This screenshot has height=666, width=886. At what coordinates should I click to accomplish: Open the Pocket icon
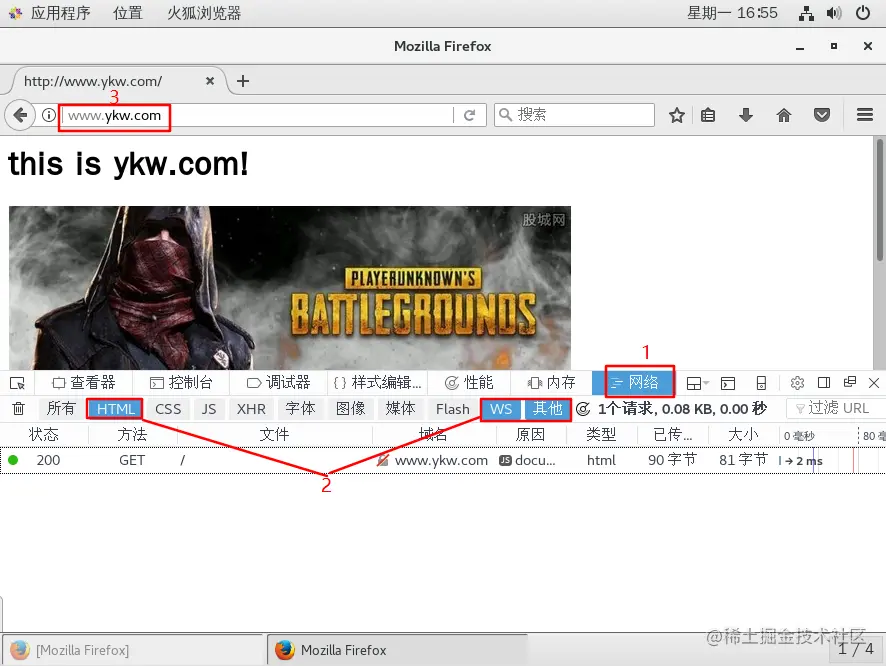822,115
